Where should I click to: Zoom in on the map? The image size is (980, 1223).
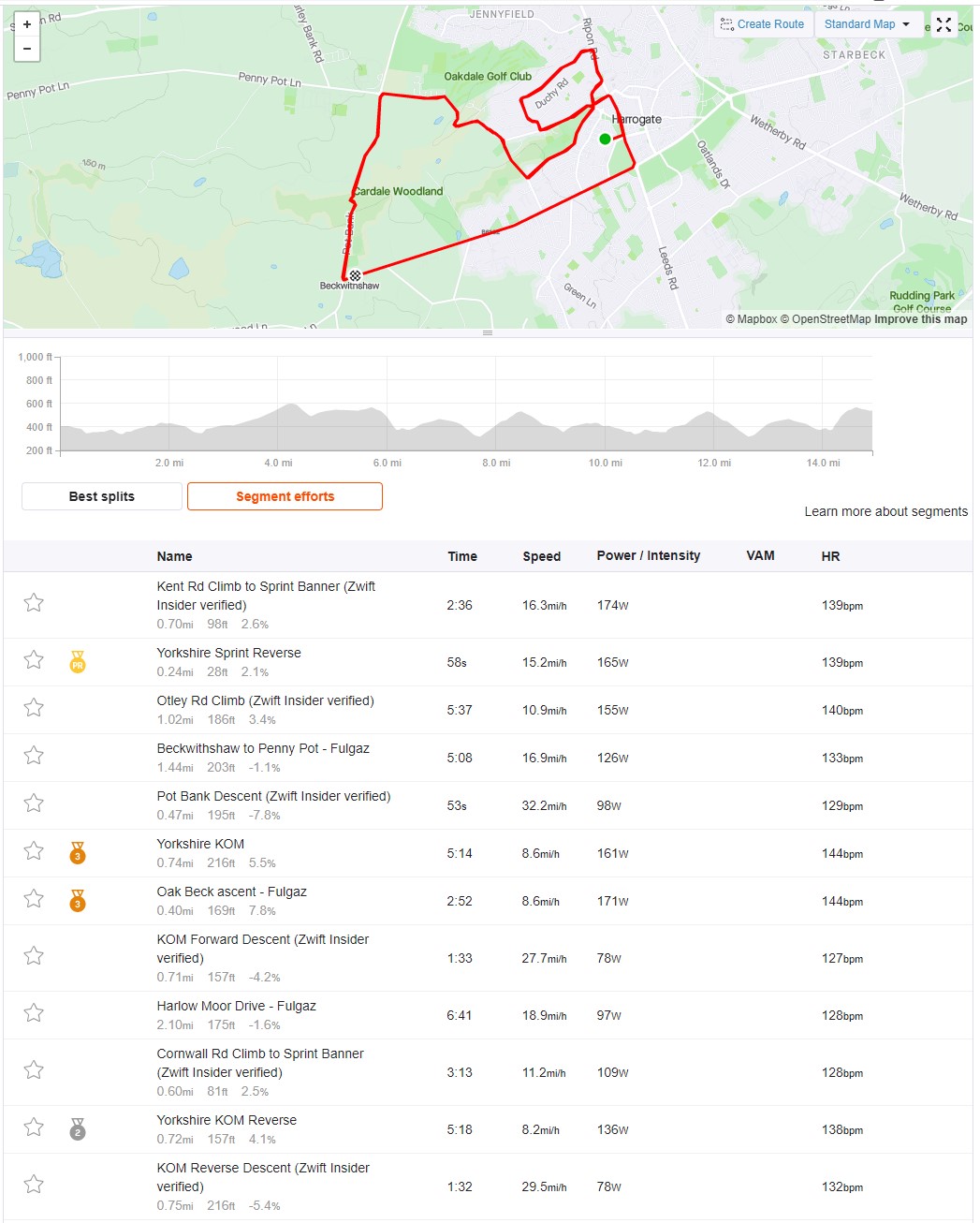pos(27,24)
